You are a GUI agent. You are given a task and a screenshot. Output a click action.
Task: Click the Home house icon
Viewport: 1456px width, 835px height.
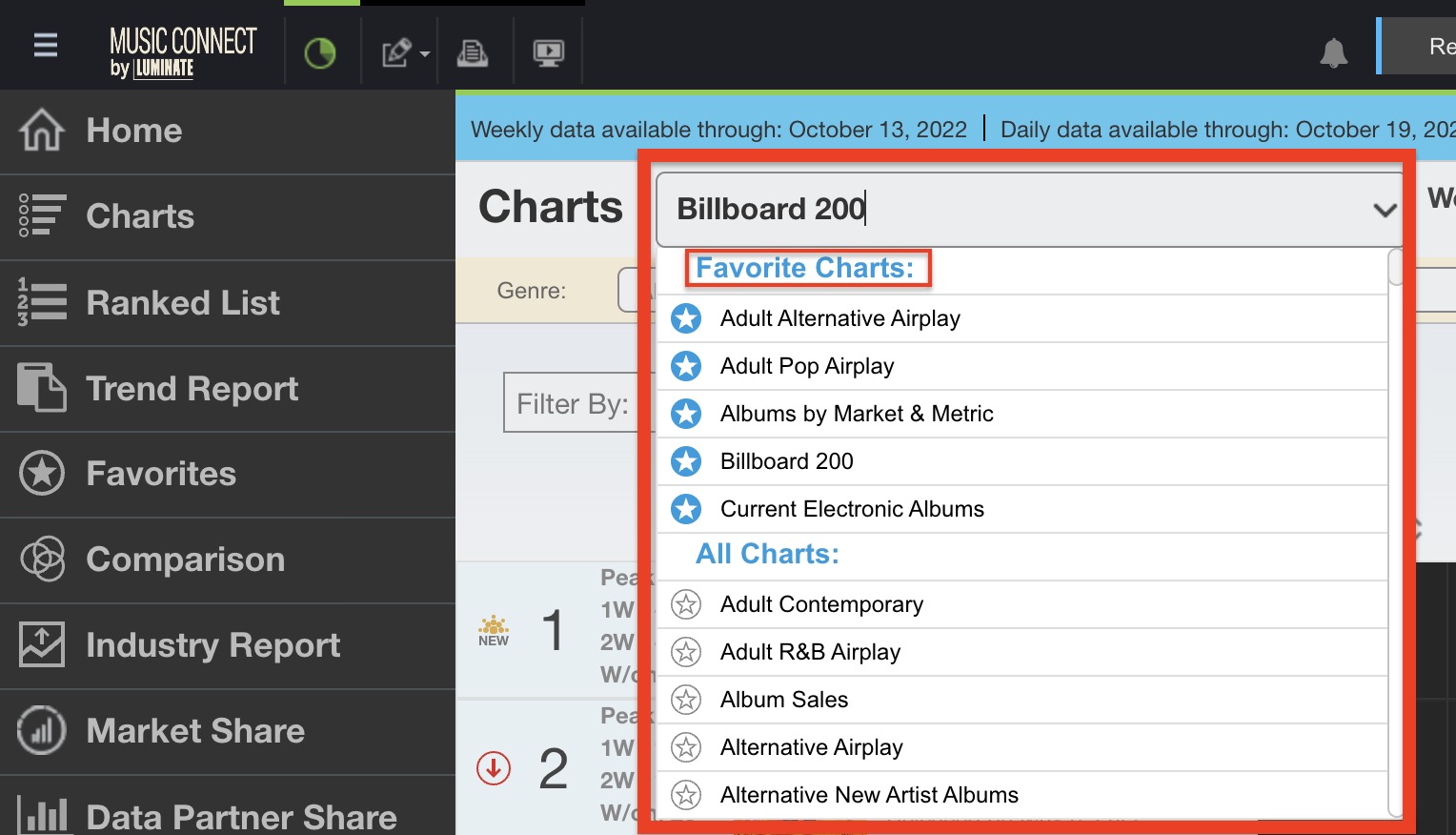click(42, 131)
